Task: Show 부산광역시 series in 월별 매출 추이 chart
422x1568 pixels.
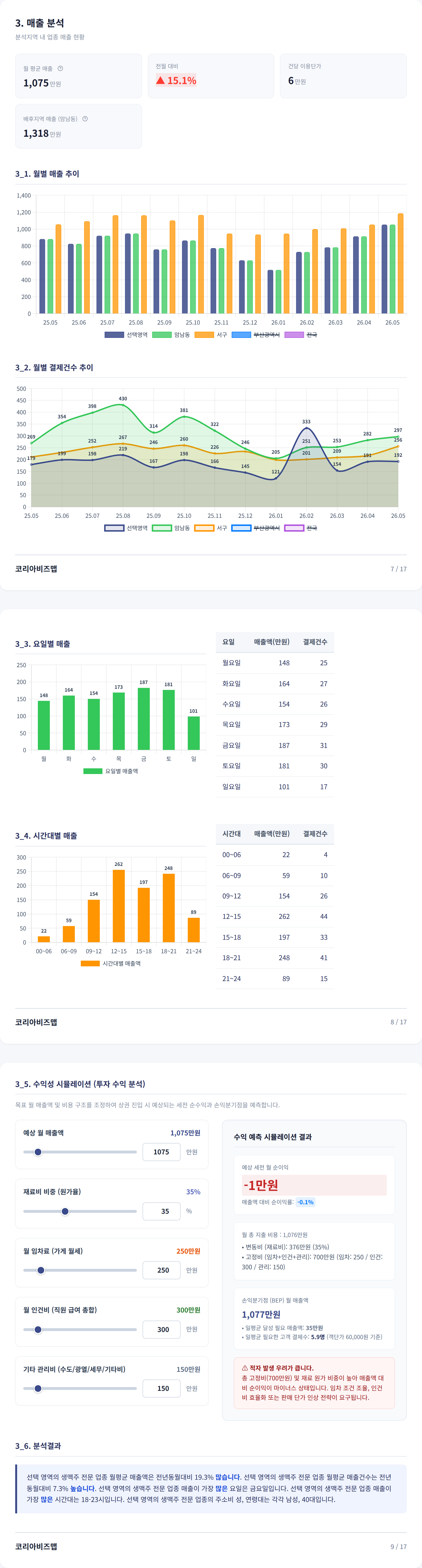Action: point(256,335)
